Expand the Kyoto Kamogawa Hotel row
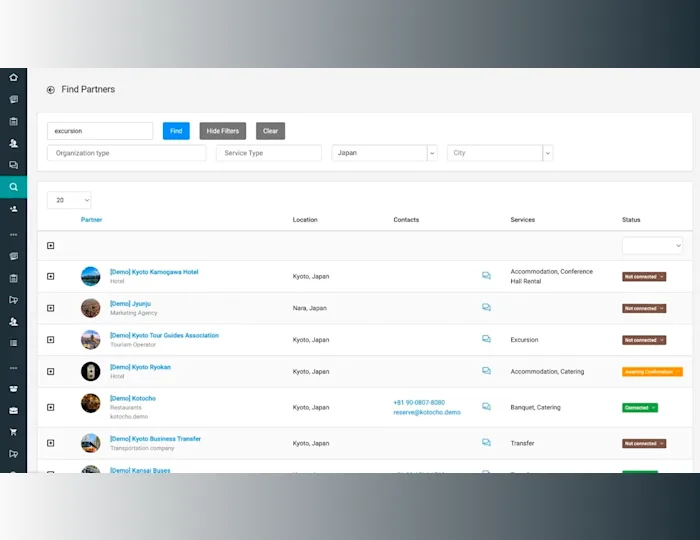The image size is (700, 540). point(50,276)
